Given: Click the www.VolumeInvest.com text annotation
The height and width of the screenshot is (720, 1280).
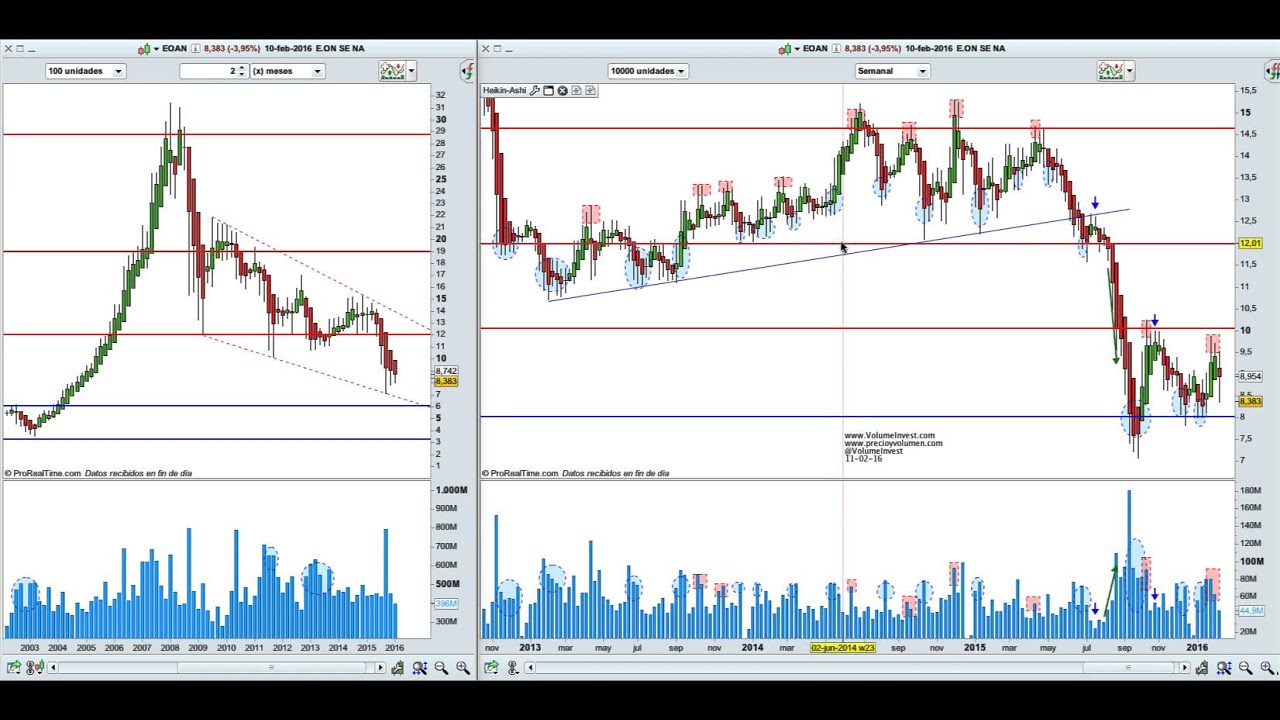Looking at the screenshot, I should pyautogui.click(x=889, y=436).
